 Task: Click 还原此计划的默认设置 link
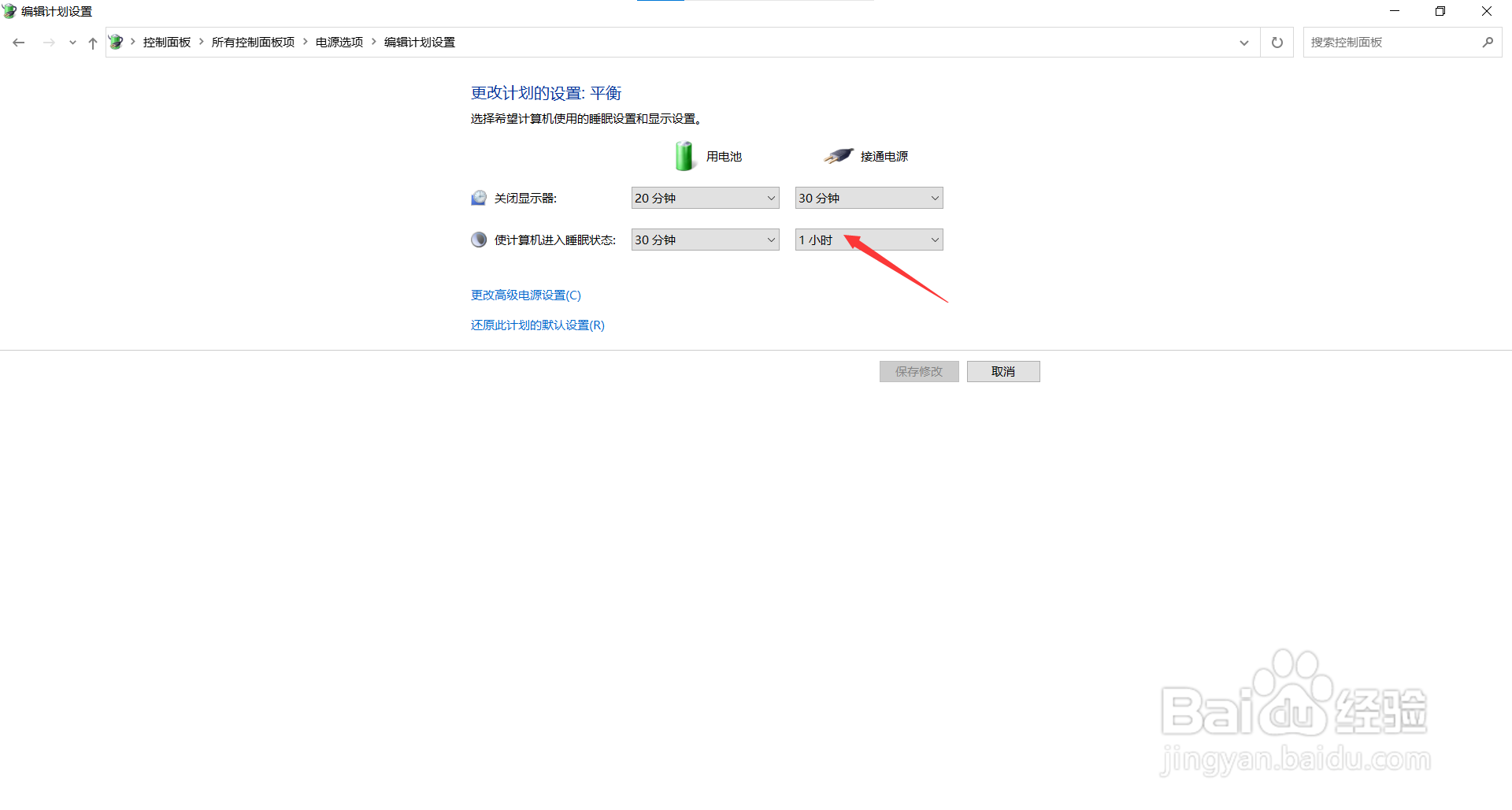[x=536, y=325]
